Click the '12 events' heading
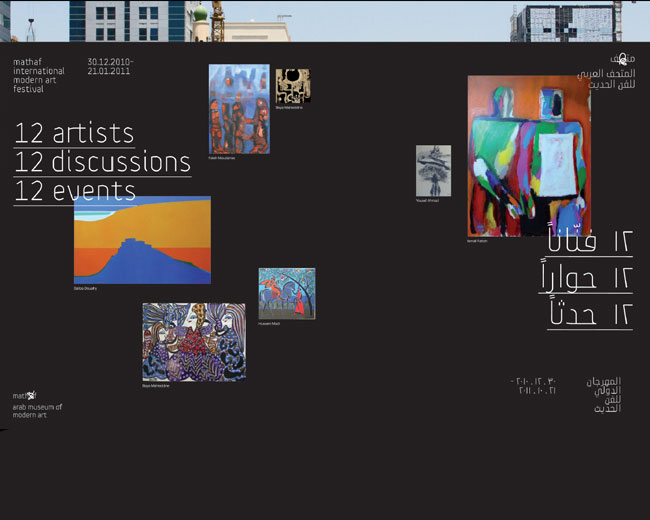This screenshot has height=520, width=650. point(75,191)
